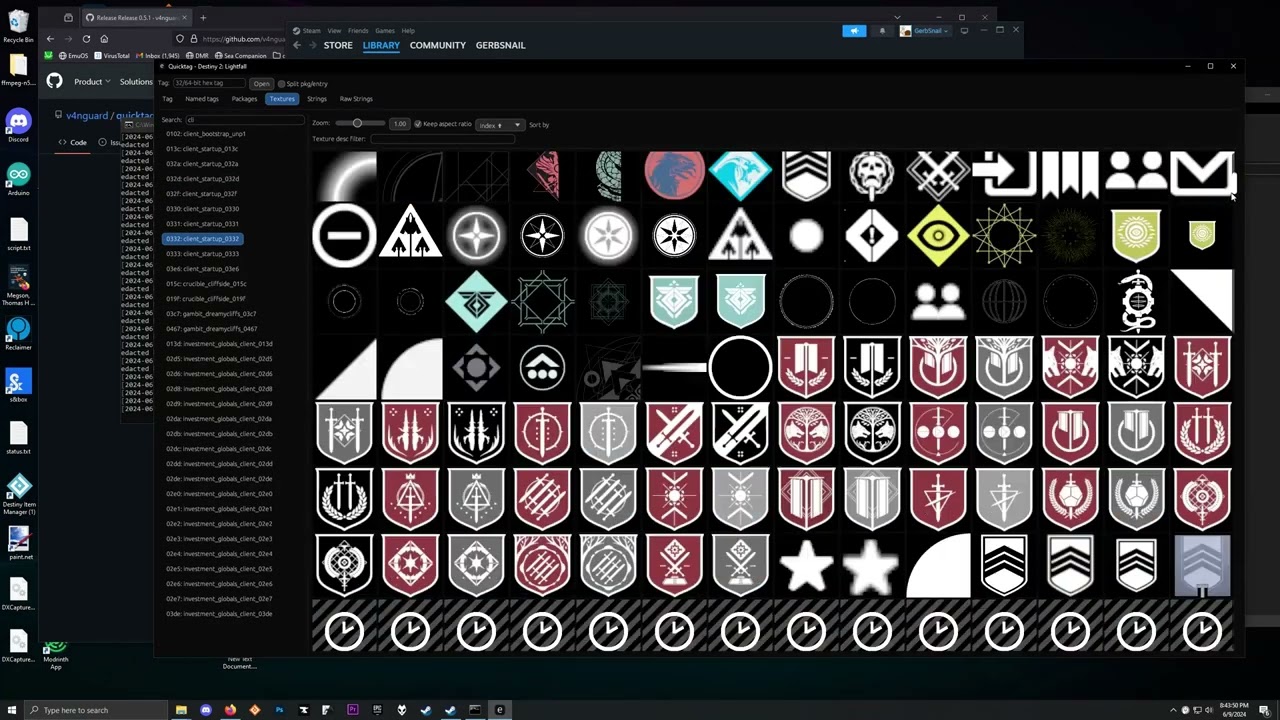
Task: Select the Textures tab
Action: (282, 99)
